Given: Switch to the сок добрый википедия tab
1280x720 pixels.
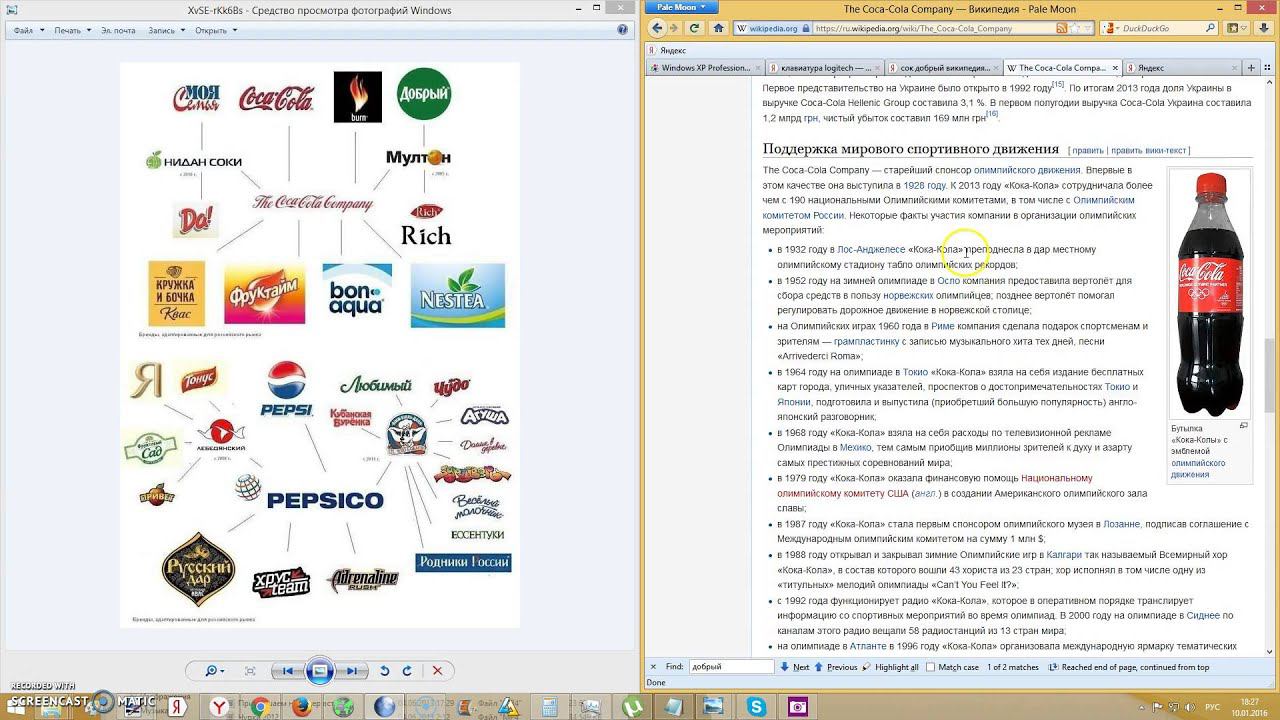Looking at the screenshot, I should [945, 68].
